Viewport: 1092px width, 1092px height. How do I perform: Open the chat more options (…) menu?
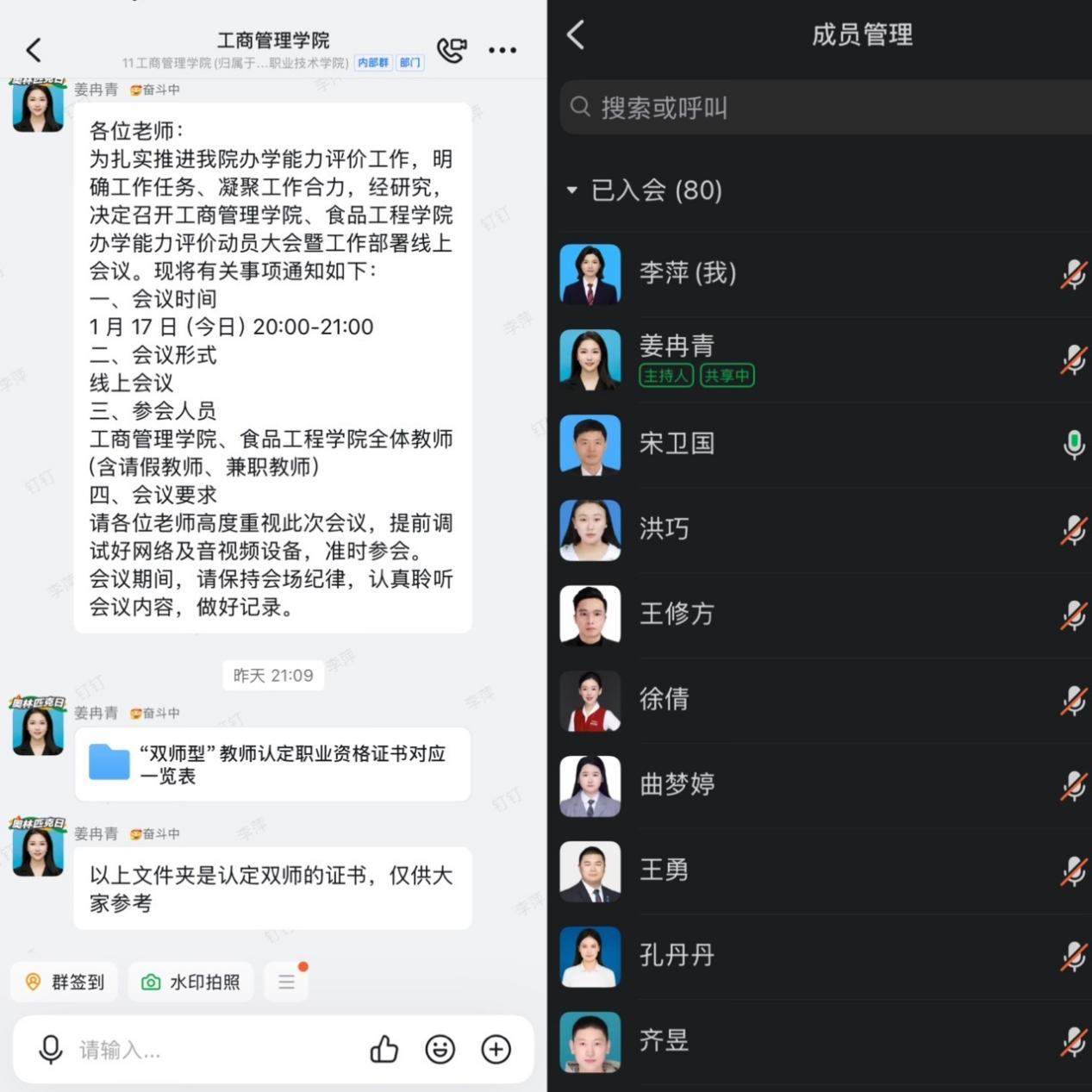[x=502, y=50]
